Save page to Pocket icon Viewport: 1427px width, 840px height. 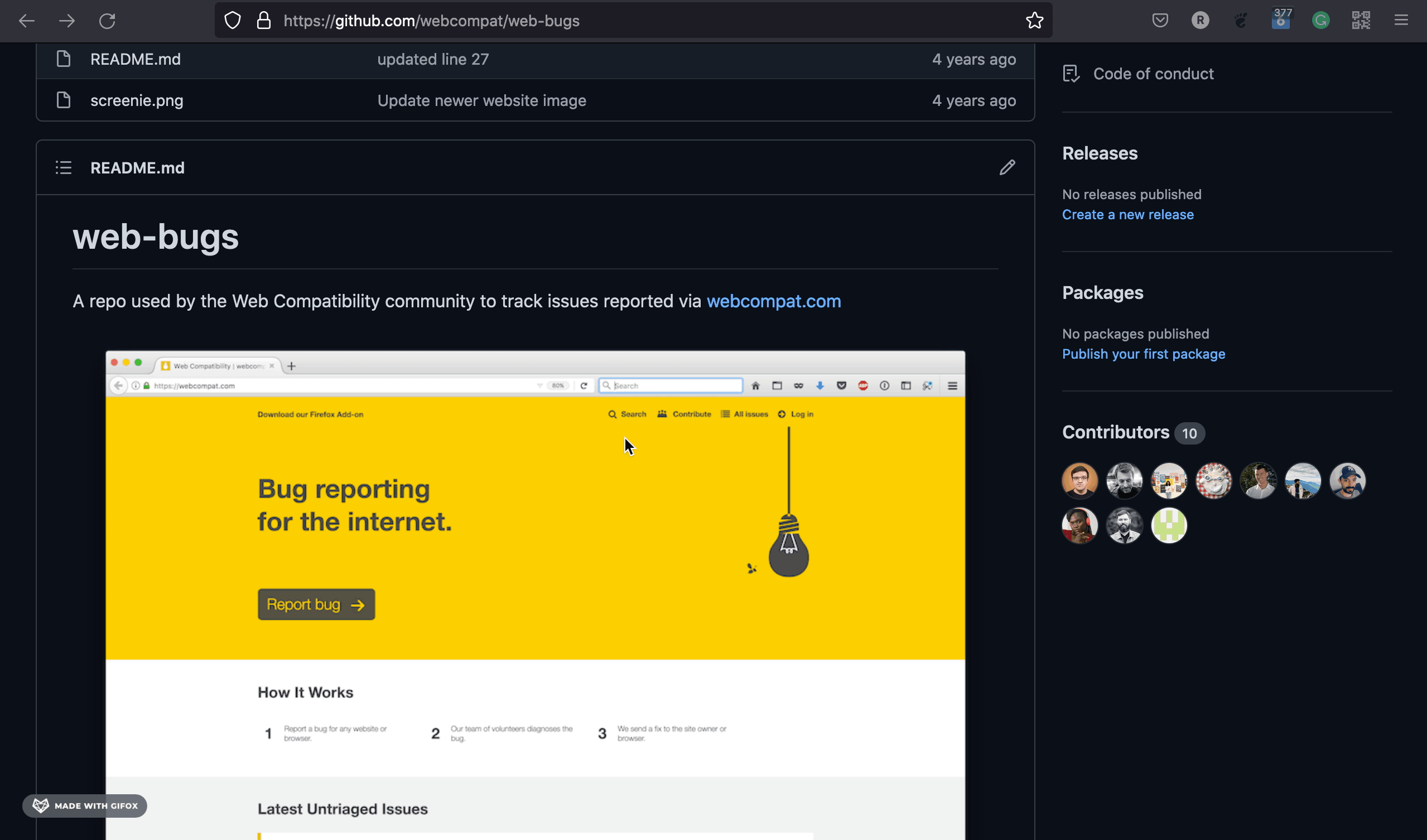pyautogui.click(x=1160, y=21)
